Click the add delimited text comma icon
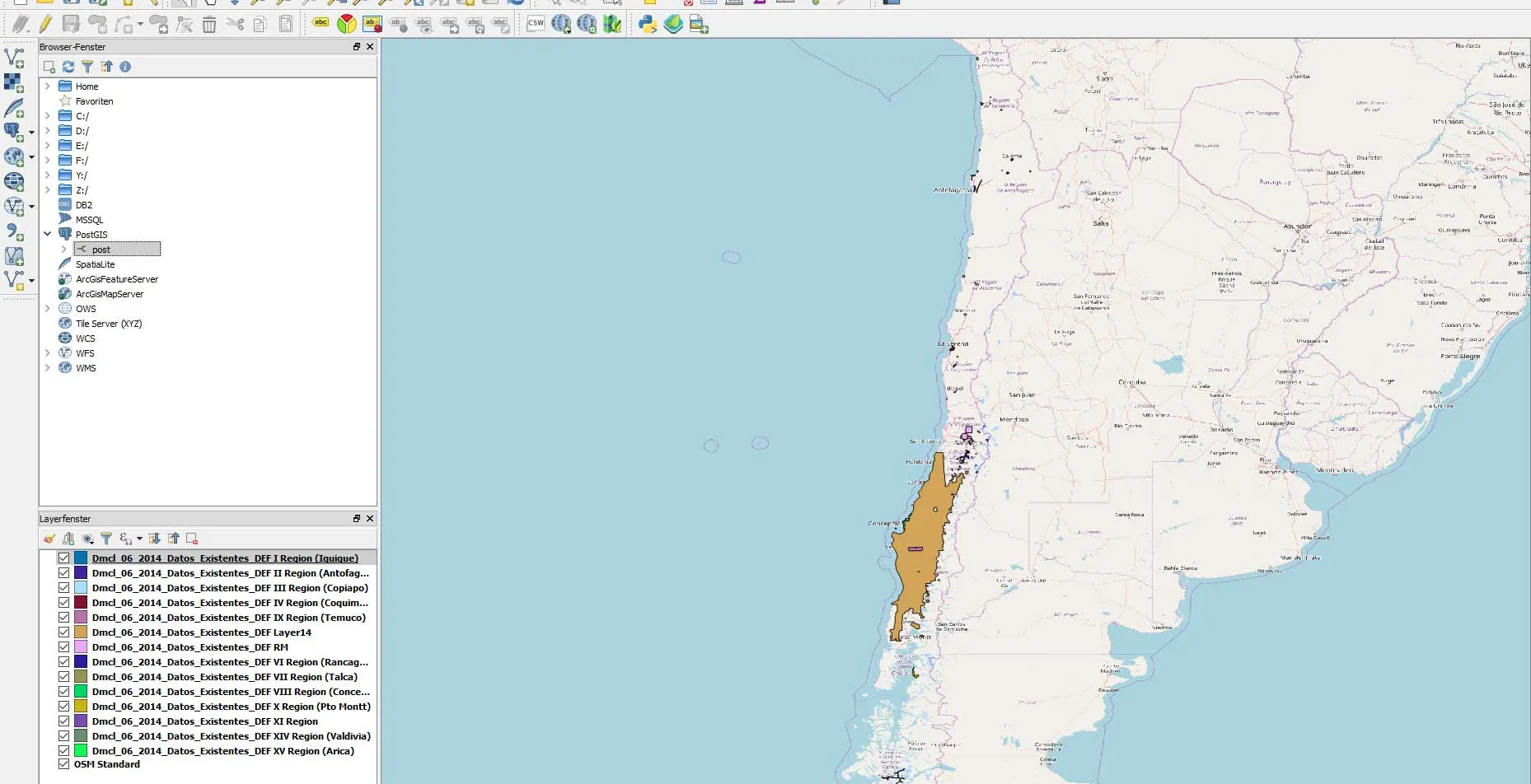Screen dimensions: 1531x784 [14, 232]
